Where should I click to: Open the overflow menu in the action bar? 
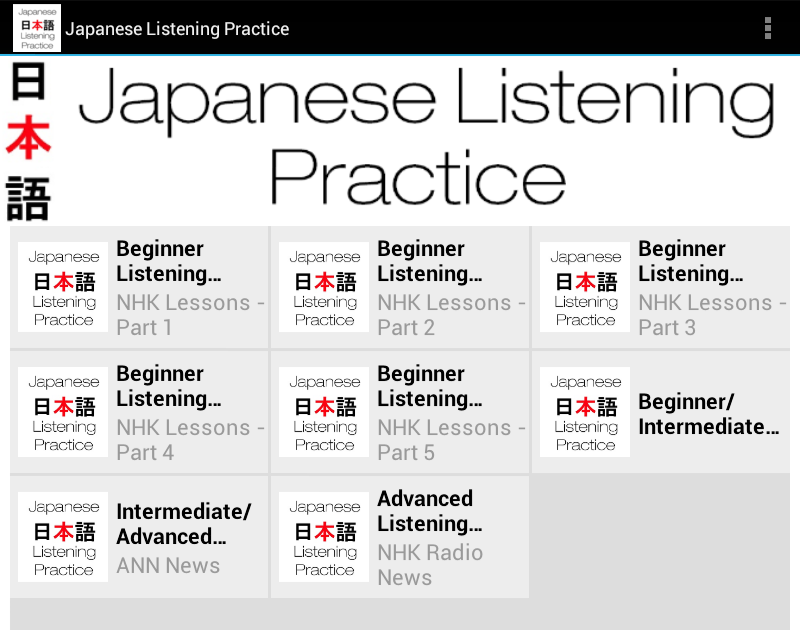(x=768, y=28)
